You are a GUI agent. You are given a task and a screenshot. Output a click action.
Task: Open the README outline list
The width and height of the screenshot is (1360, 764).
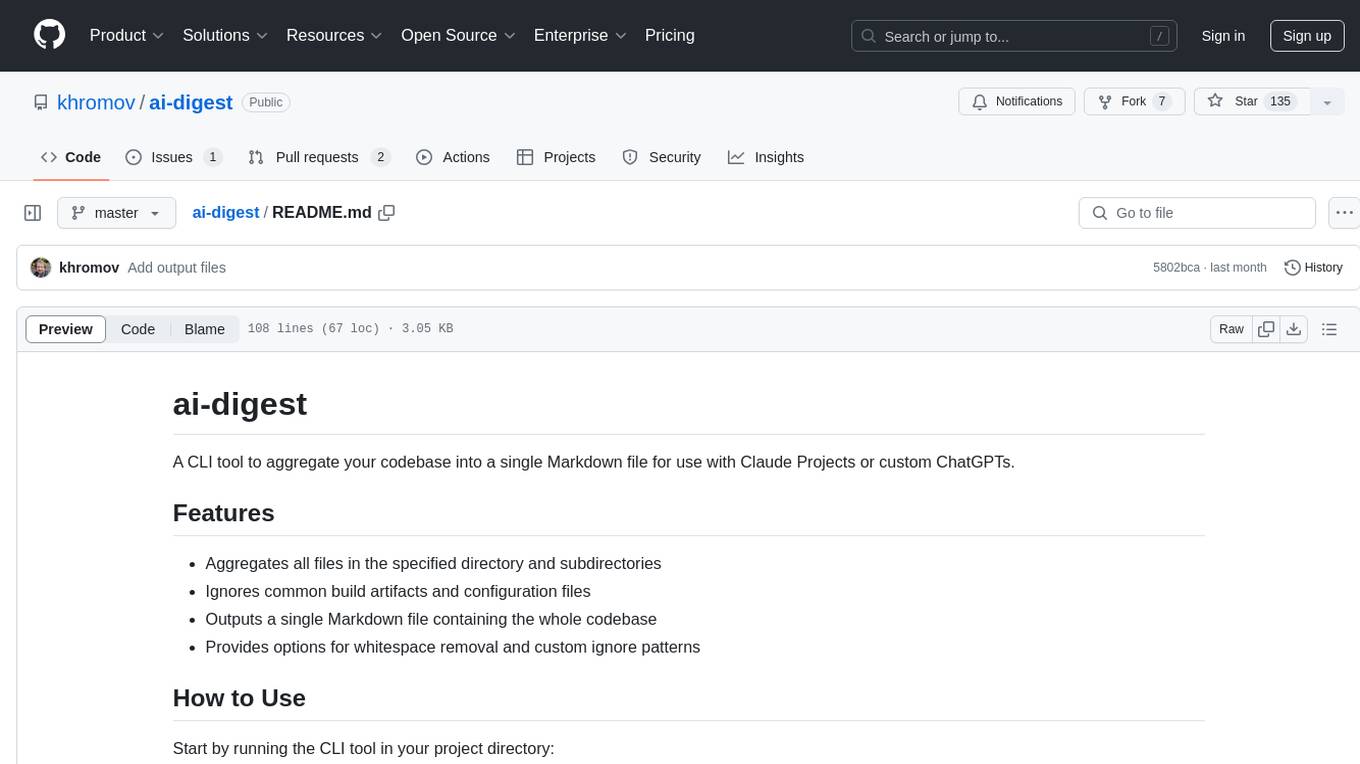coord(1329,329)
